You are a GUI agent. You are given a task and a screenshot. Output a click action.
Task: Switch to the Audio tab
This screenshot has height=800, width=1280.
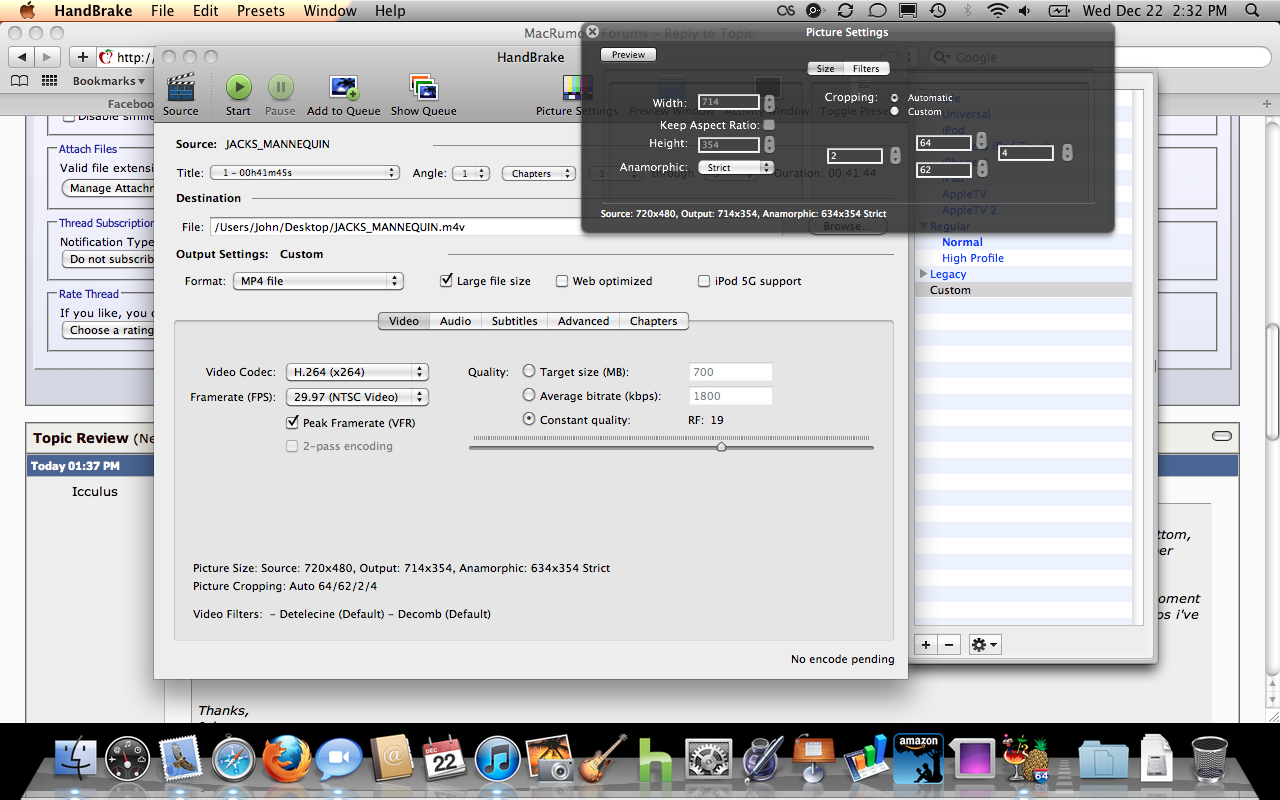(455, 321)
